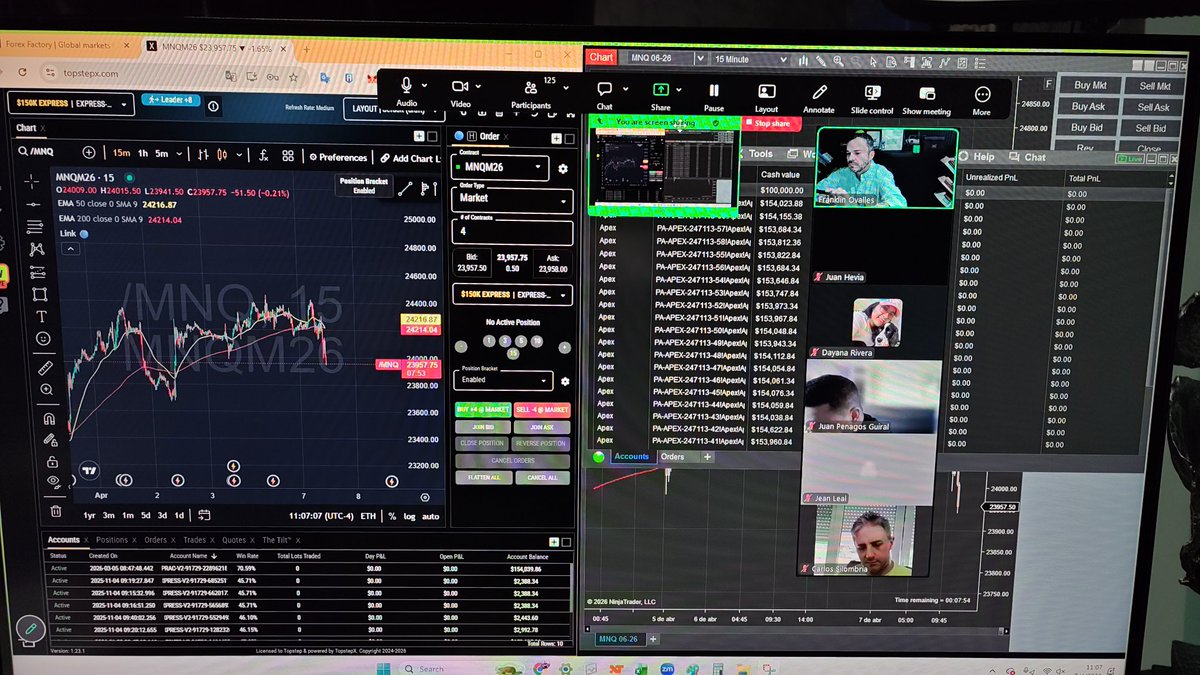Select the pattern drawing tool
Screen dimensions: 1200x675
pyautogui.click(x=37, y=249)
